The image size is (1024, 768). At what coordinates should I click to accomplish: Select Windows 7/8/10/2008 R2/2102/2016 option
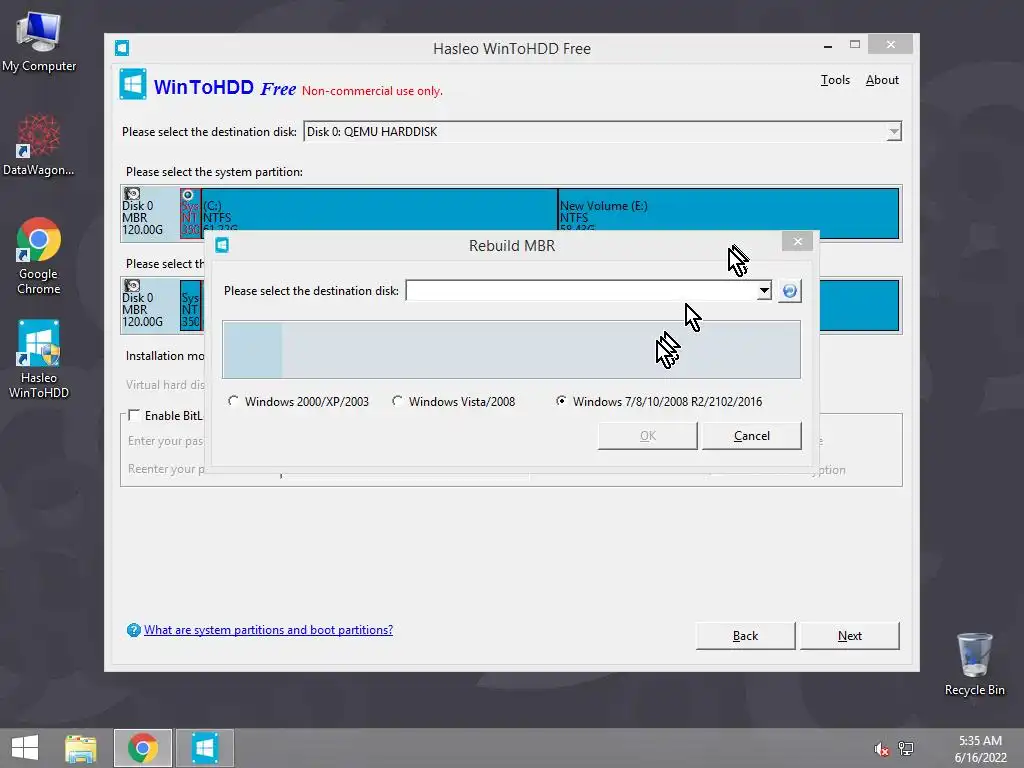(x=561, y=401)
